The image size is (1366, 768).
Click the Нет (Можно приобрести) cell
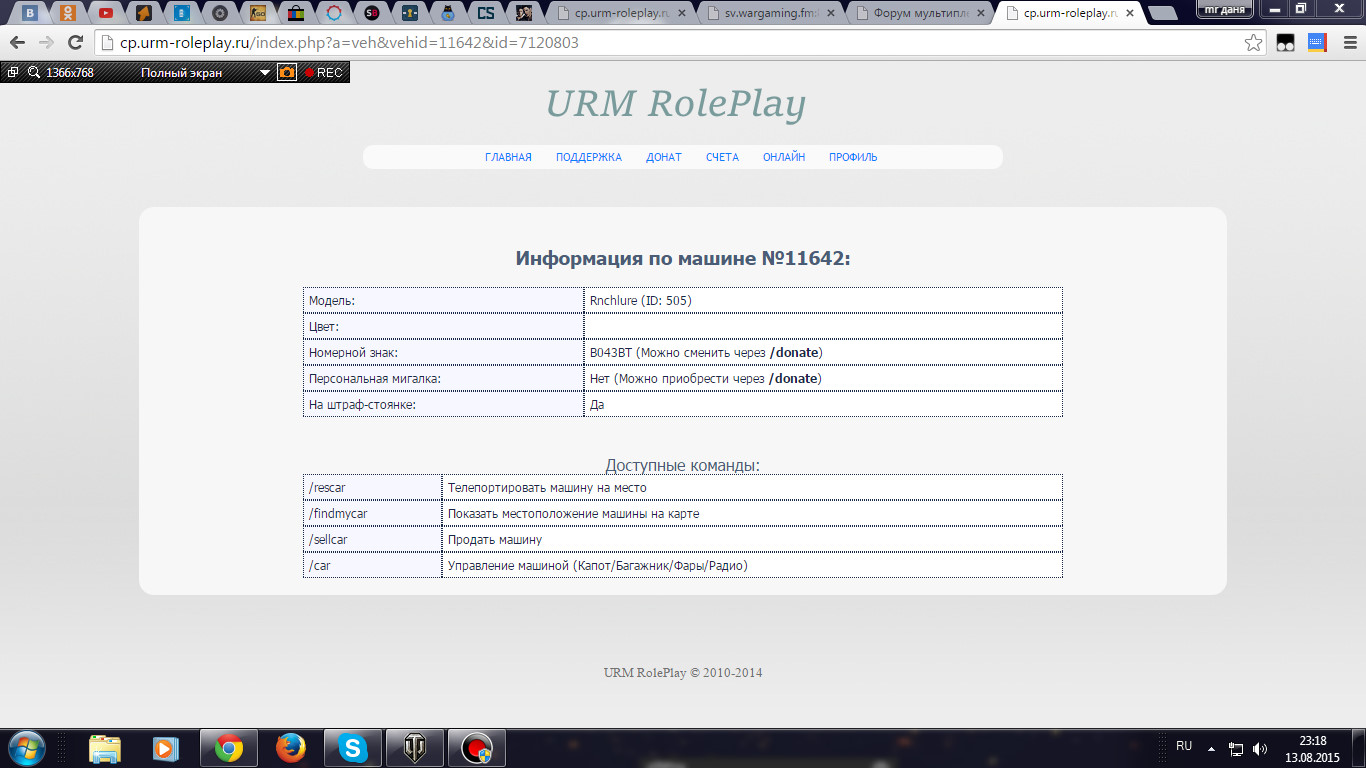[823, 378]
